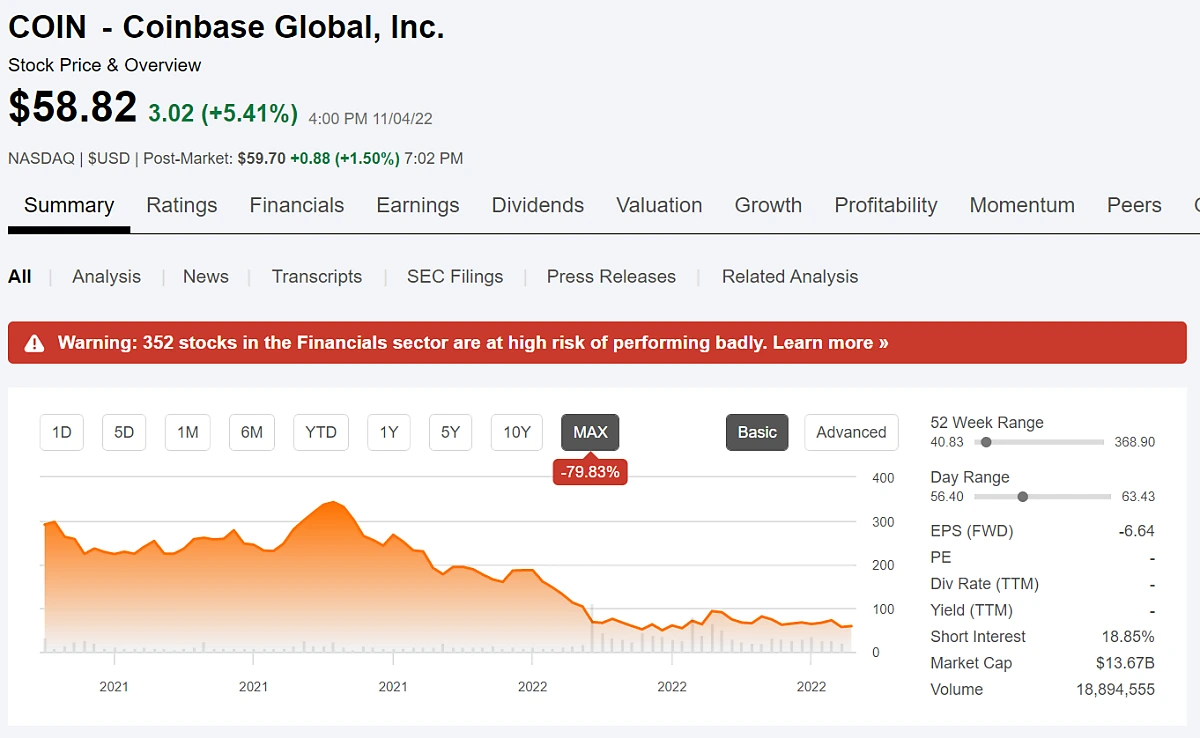Click the Day Range slider marker
Image resolution: width=1200 pixels, height=738 pixels.
(x=1022, y=496)
